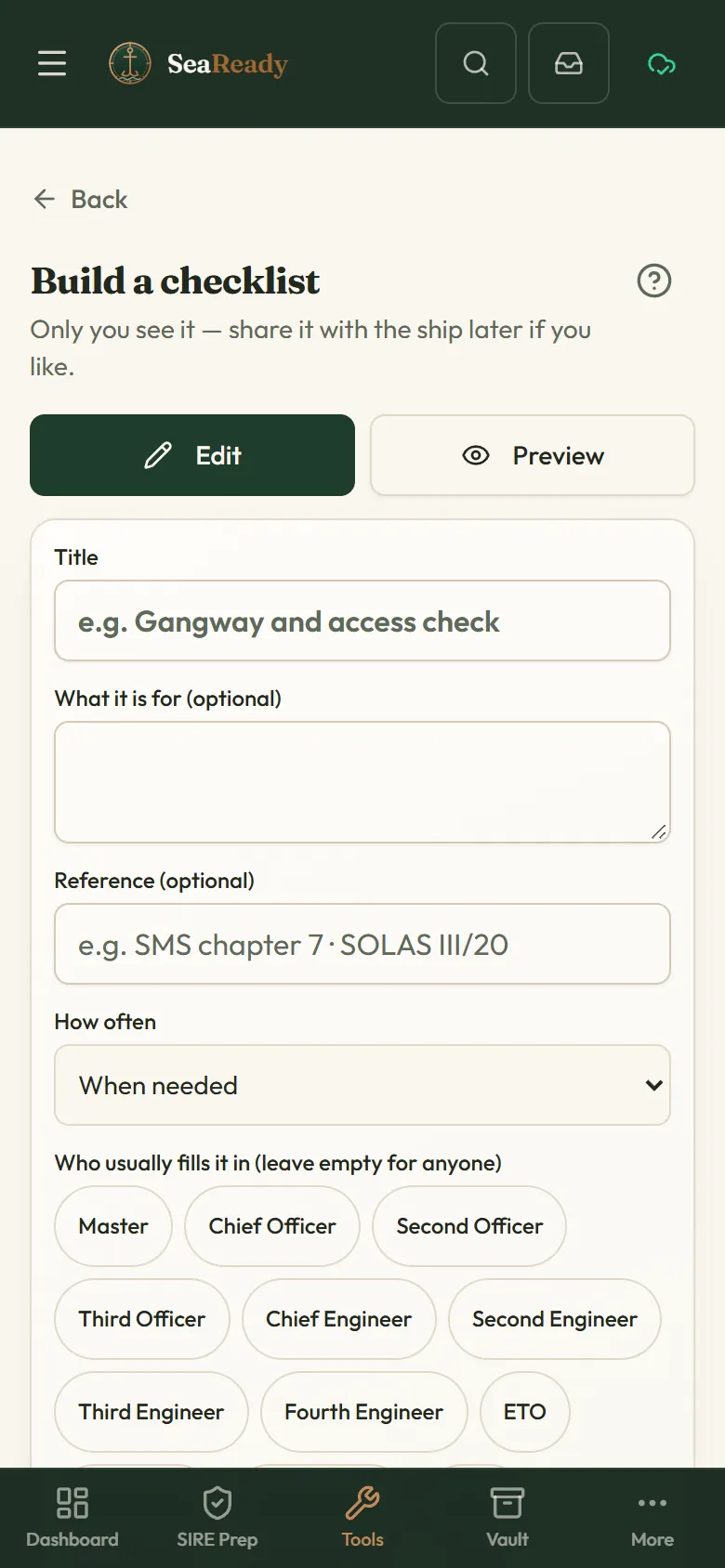This screenshot has height=1568, width=725.
Task: Toggle the Third Engineer role chip
Action: coord(152,1412)
